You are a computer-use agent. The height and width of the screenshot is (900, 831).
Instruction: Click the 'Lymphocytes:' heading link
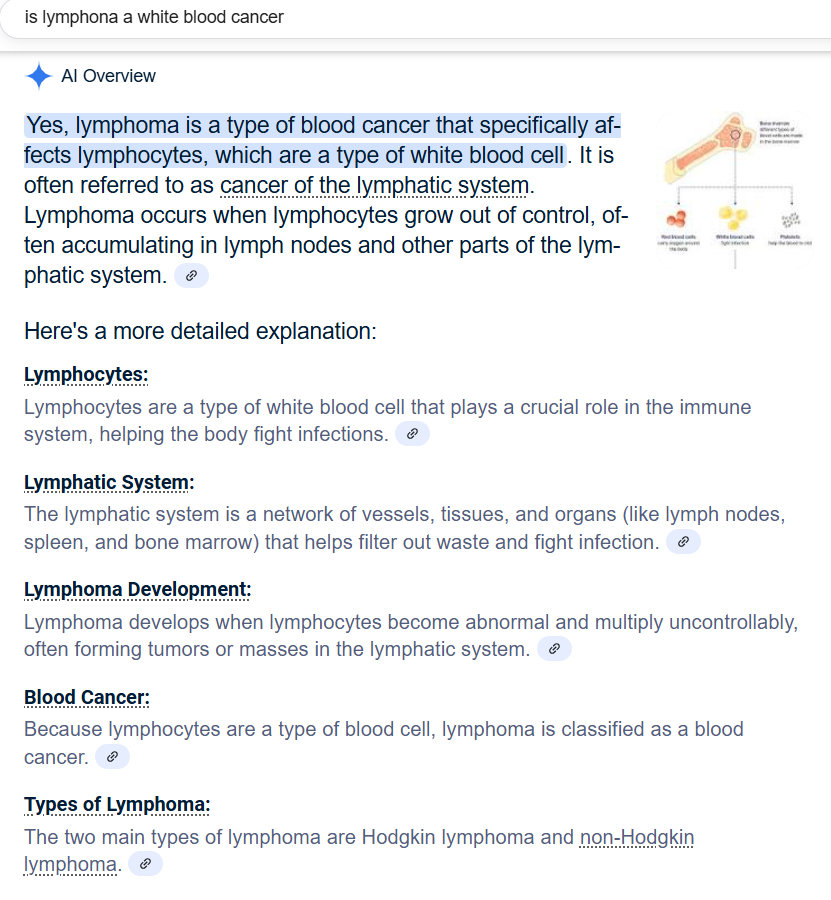tap(86, 375)
